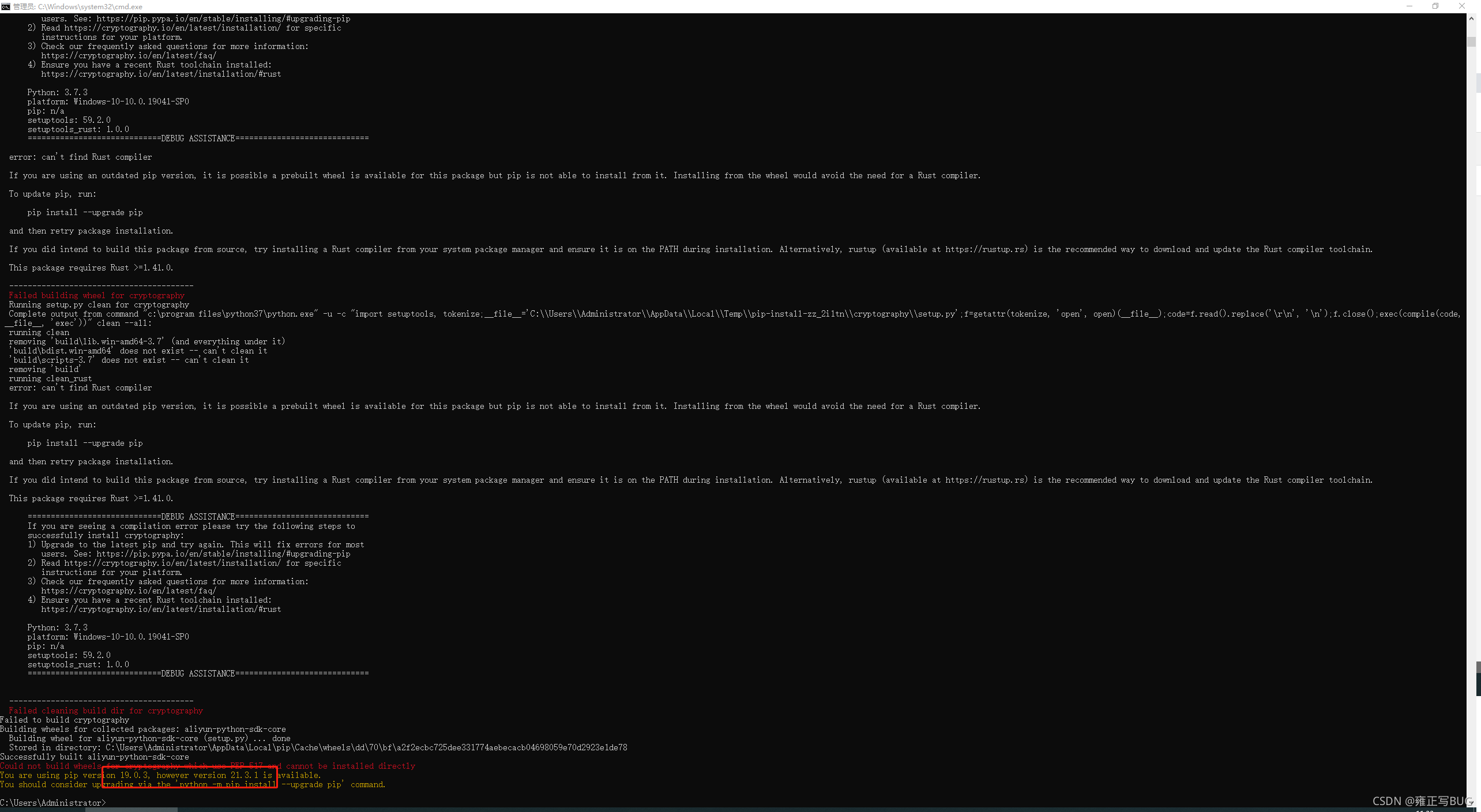Click the "__file__, 'exec'))" clean --all:" line
Viewport: 1481px width, 812px height.
coord(78,323)
